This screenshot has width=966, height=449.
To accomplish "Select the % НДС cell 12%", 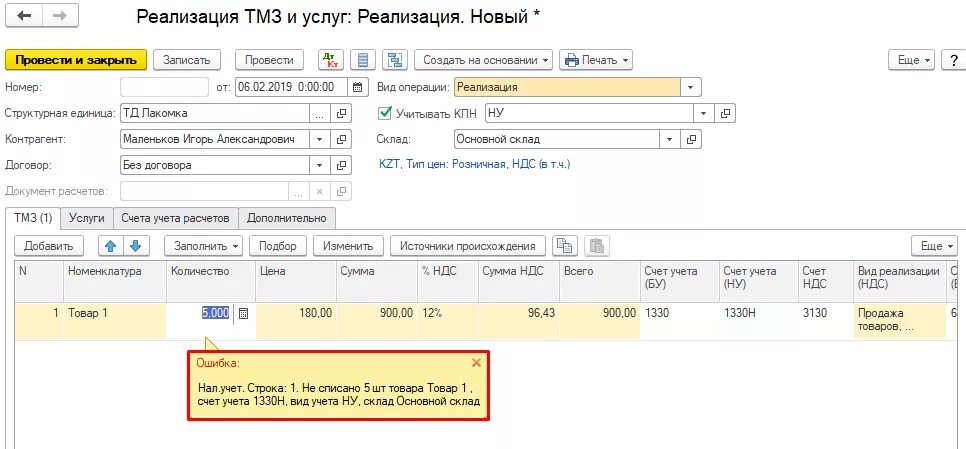I will click(448, 320).
